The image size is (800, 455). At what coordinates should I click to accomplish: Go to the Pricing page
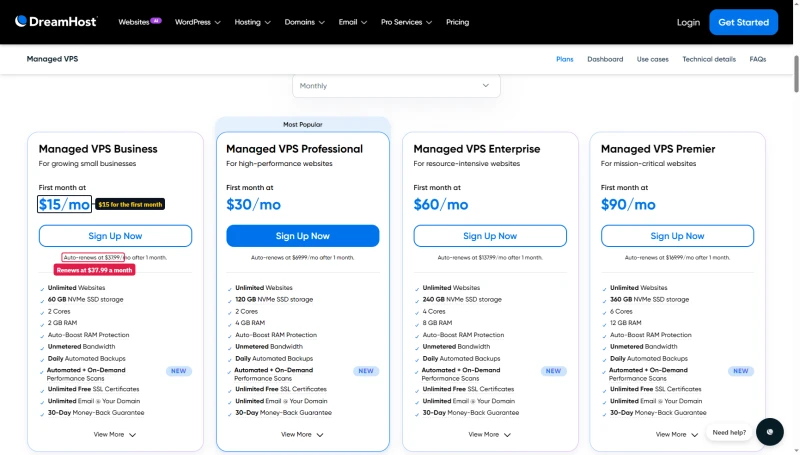tap(457, 22)
